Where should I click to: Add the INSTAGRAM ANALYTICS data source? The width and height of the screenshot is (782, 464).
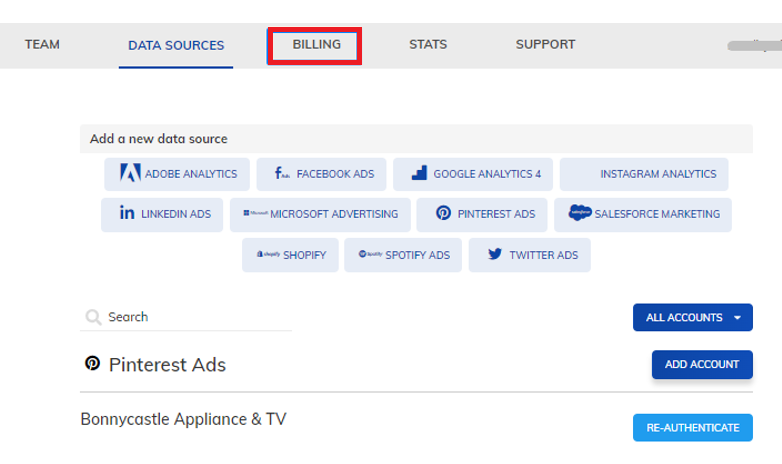(x=644, y=174)
